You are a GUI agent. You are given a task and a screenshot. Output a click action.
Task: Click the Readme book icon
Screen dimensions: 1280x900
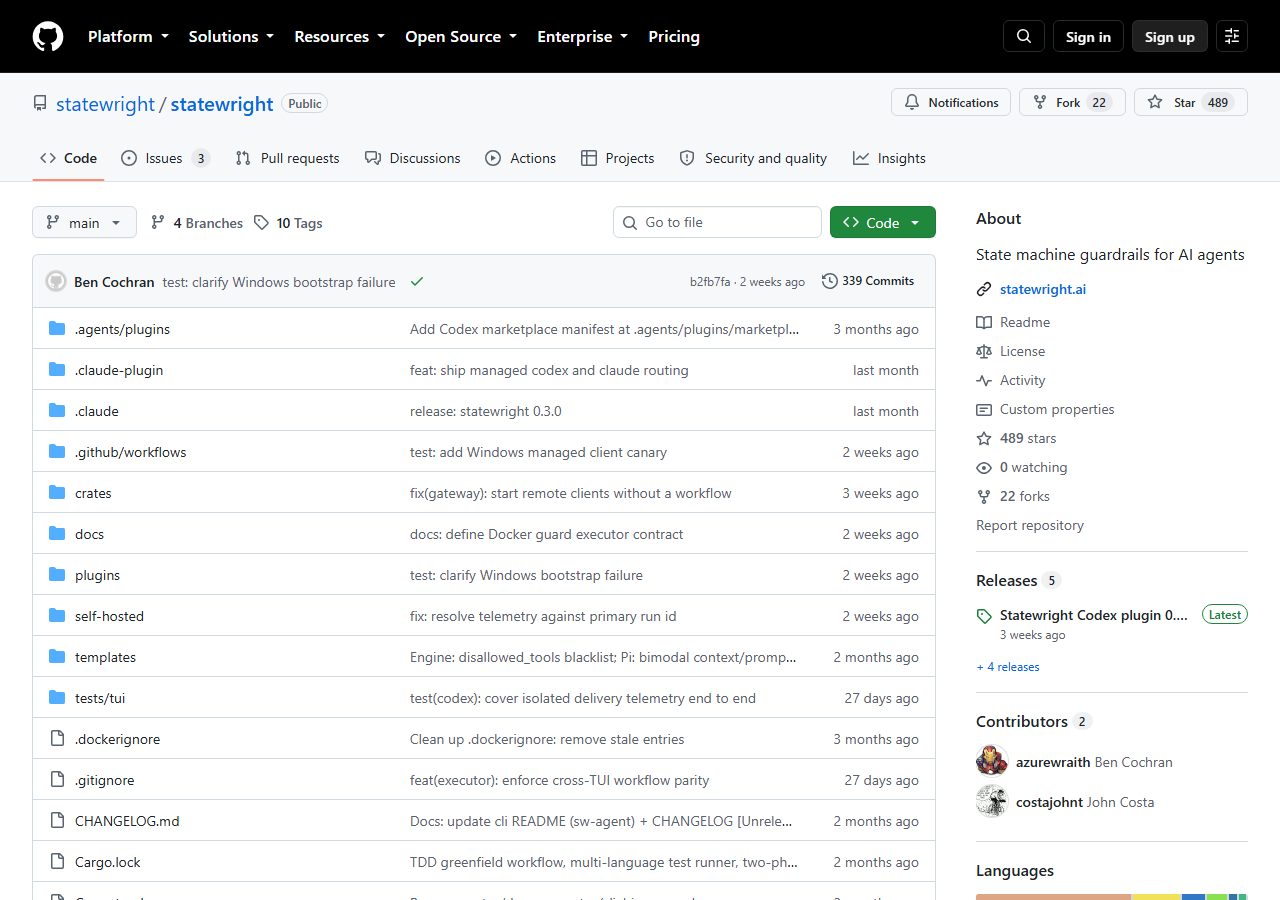(x=984, y=322)
